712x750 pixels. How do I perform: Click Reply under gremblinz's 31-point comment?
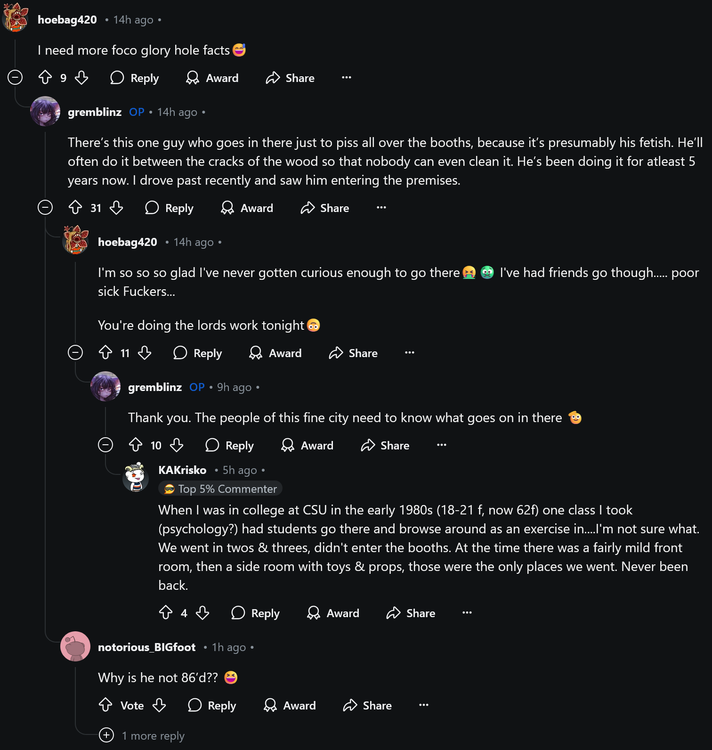click(169, 208)
